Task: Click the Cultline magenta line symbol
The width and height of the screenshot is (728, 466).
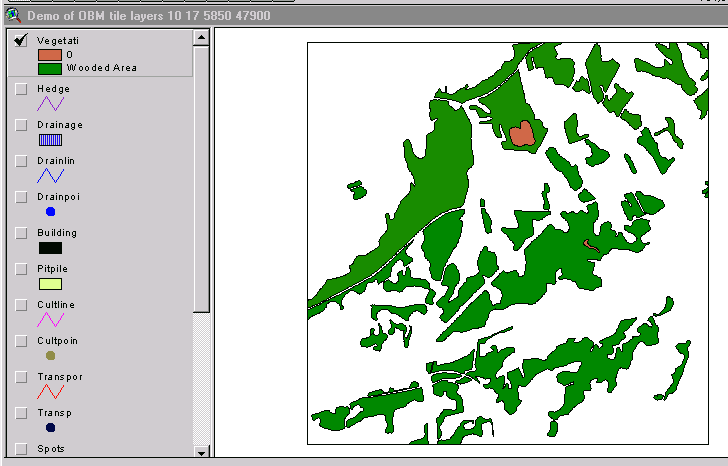Action: (x=50, y=320)
